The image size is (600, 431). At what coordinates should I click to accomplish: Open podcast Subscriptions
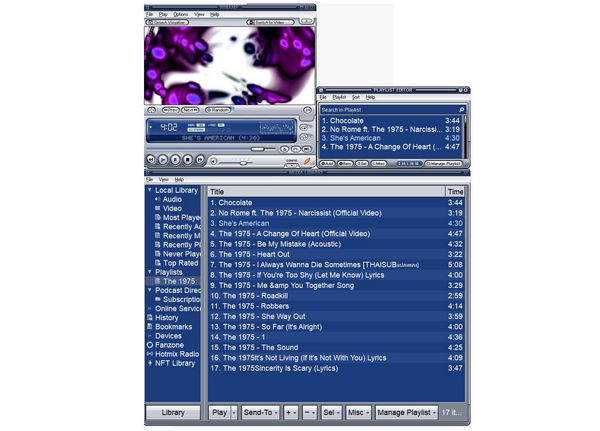click(x=178, y=299)
